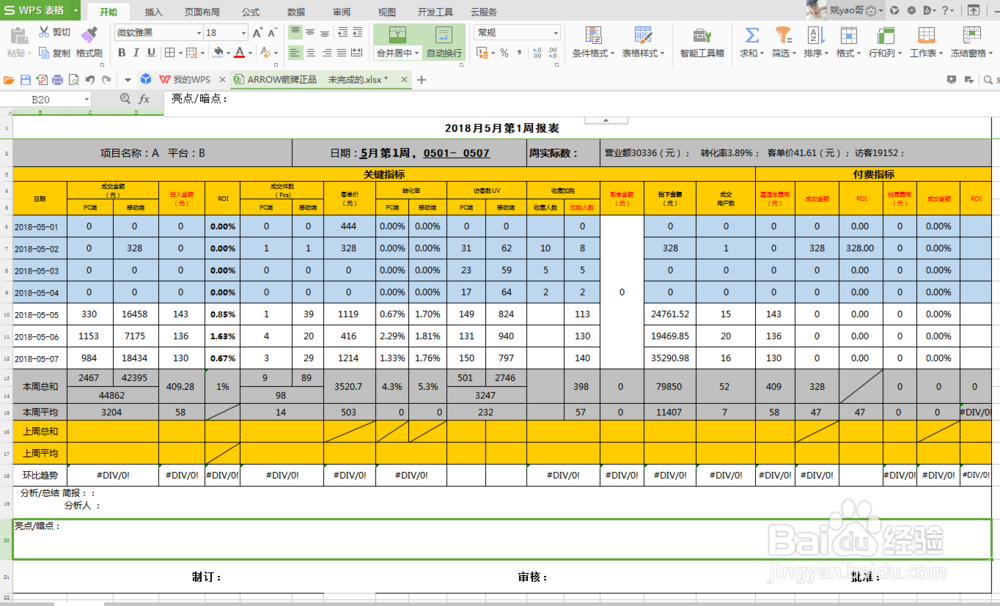Open the number format dropdown 常规
Screen dimensions: 1000x606
[555, 33]
